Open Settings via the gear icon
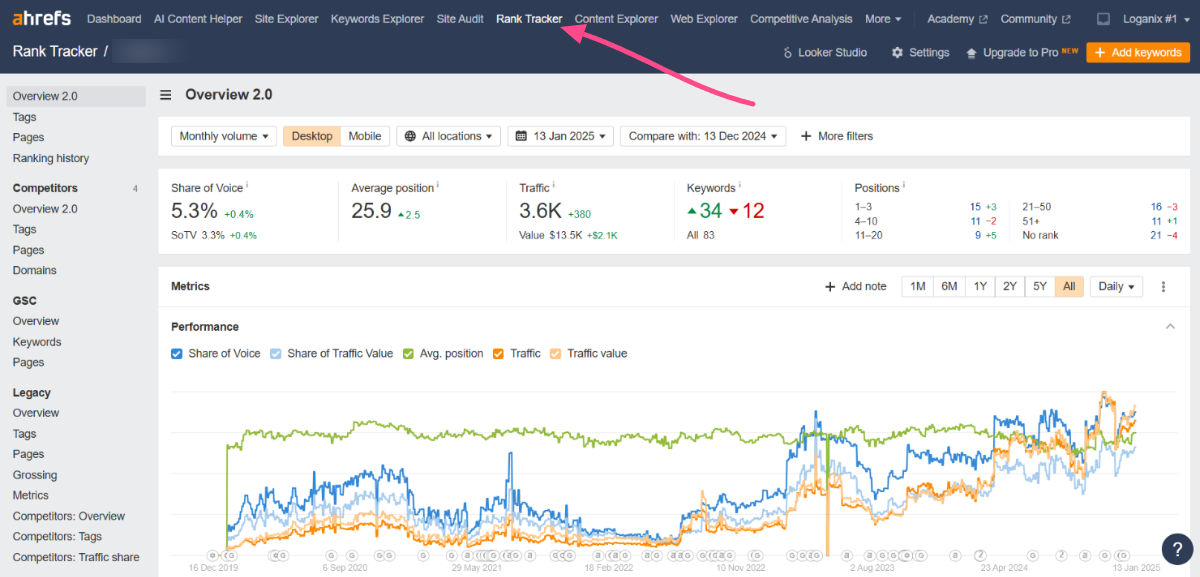 pyautogui.click(x=897, y=52)
